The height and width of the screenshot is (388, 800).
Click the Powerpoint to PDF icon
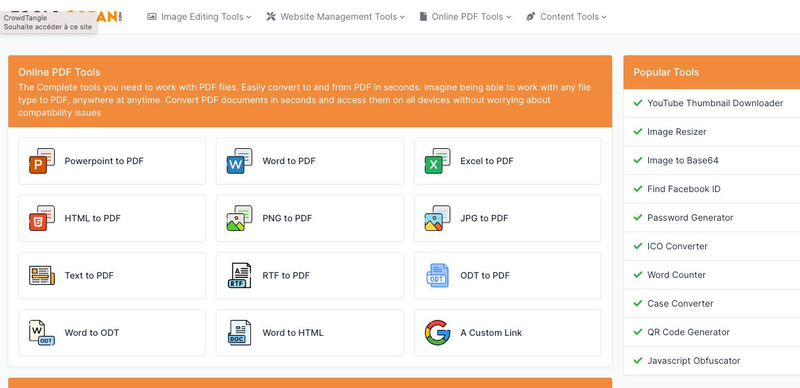tap(42, 161)
